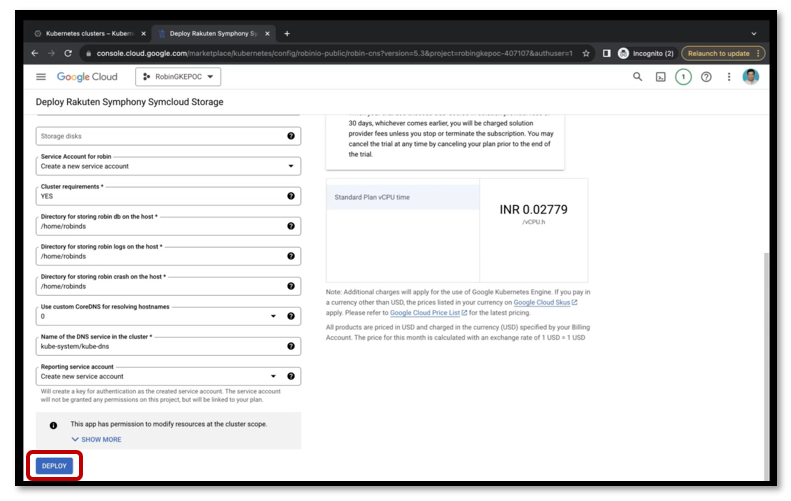The width and height of the screenshot is (791, 501).
Task: Click the INR 0.02779 price value
Action: tap(533, 209)
